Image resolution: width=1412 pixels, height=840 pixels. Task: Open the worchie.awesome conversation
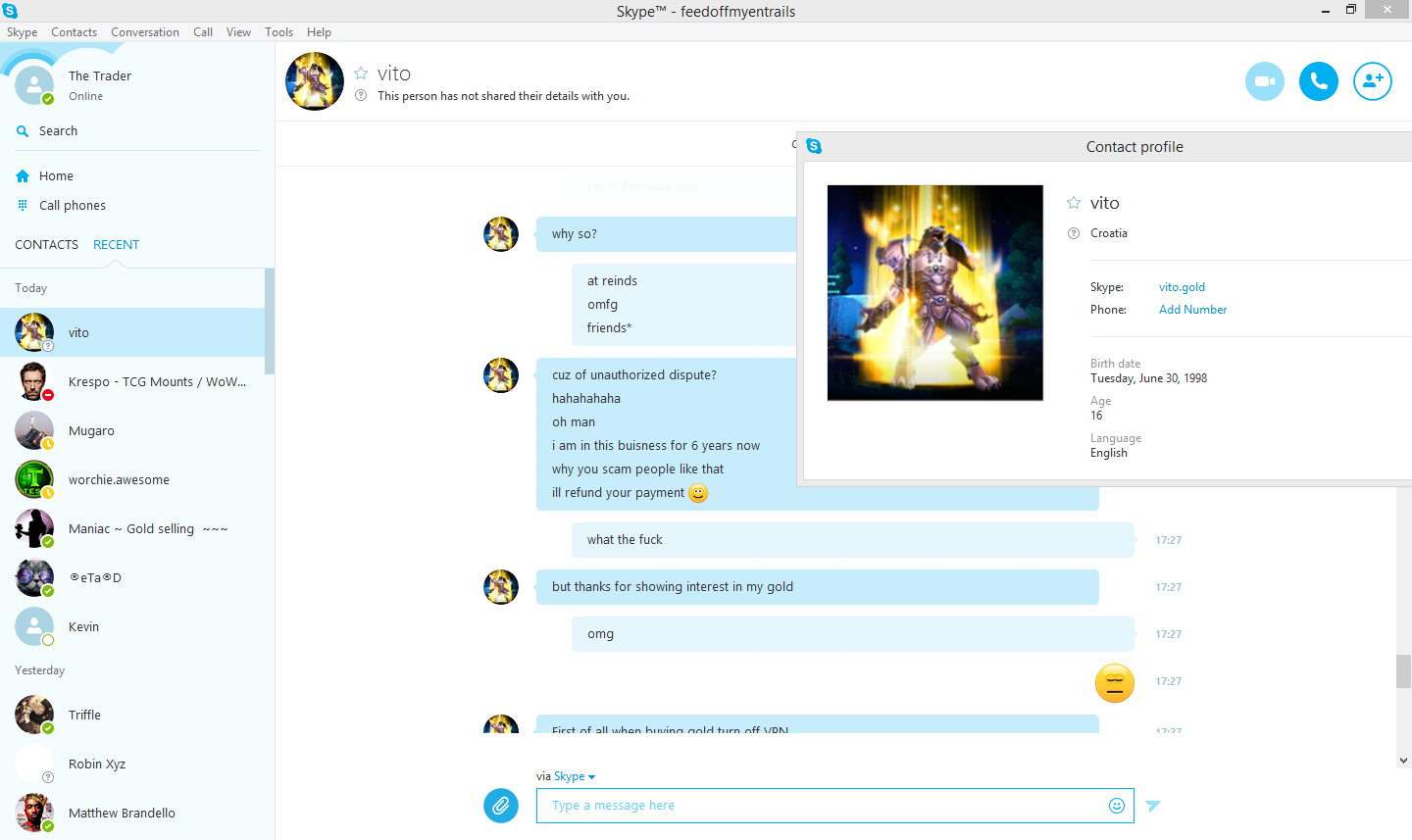(132, 480)
